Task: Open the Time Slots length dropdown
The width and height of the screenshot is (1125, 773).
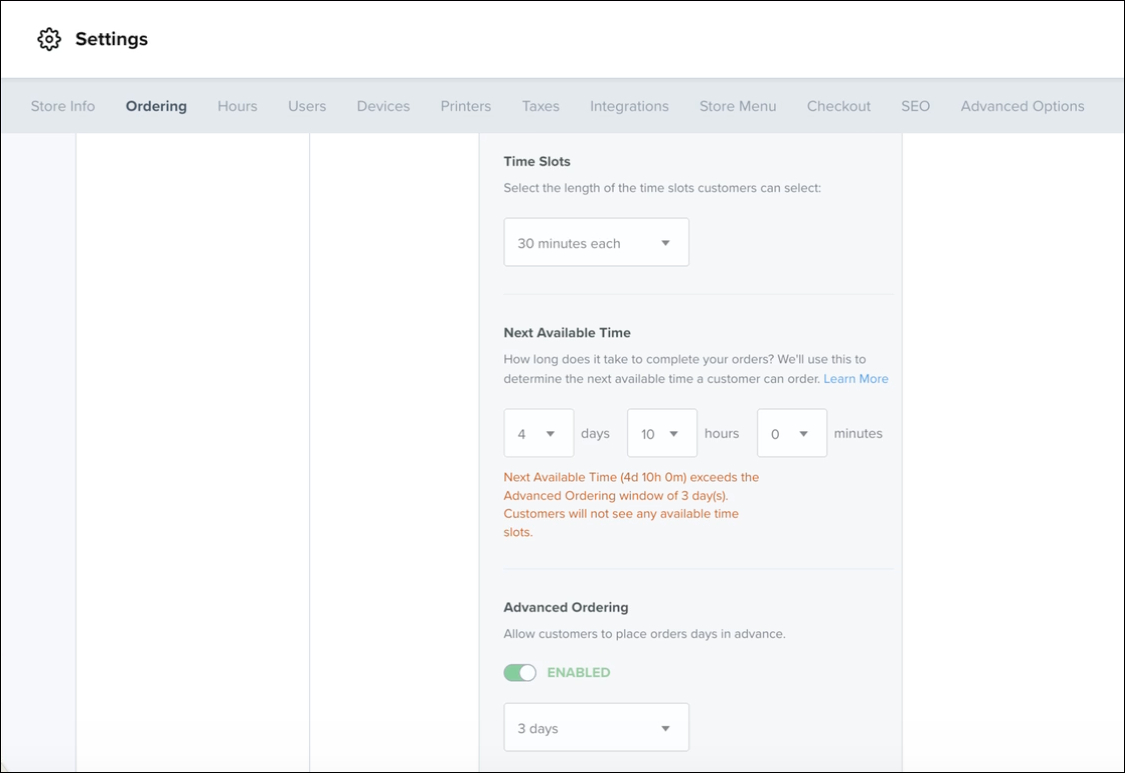Action: pos(596,243)
